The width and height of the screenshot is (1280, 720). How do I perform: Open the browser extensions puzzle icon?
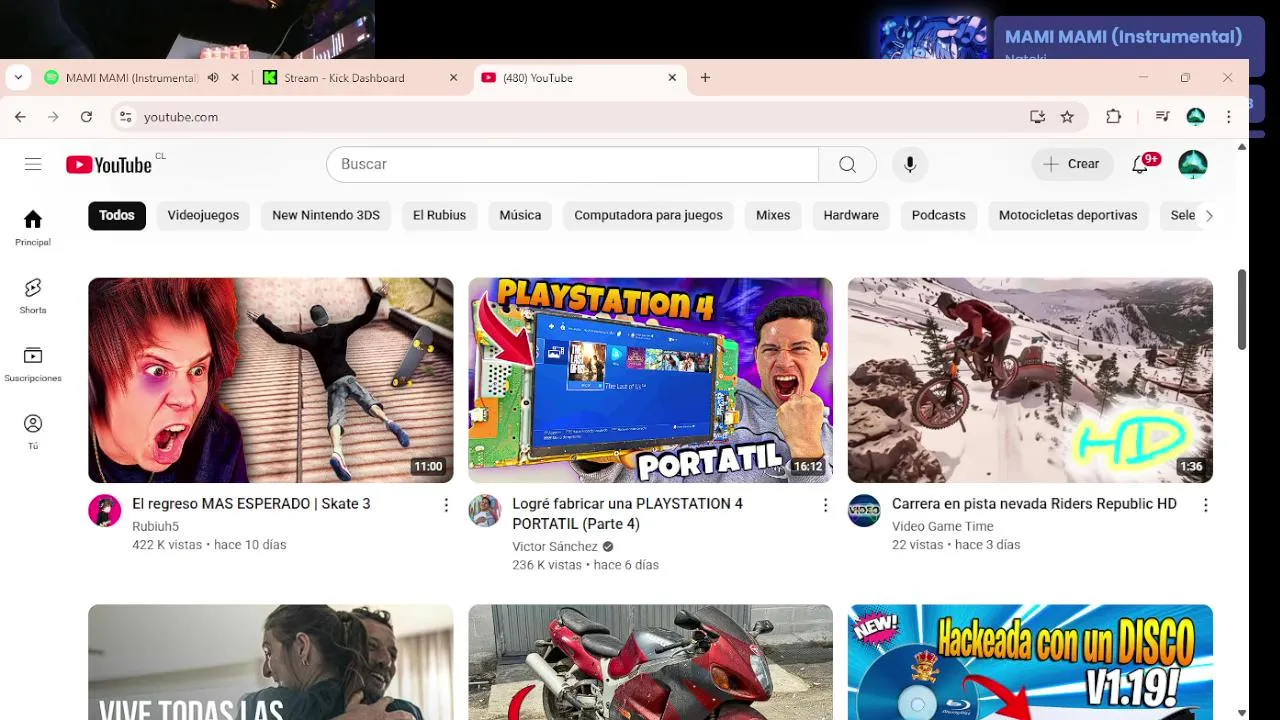1113,117
